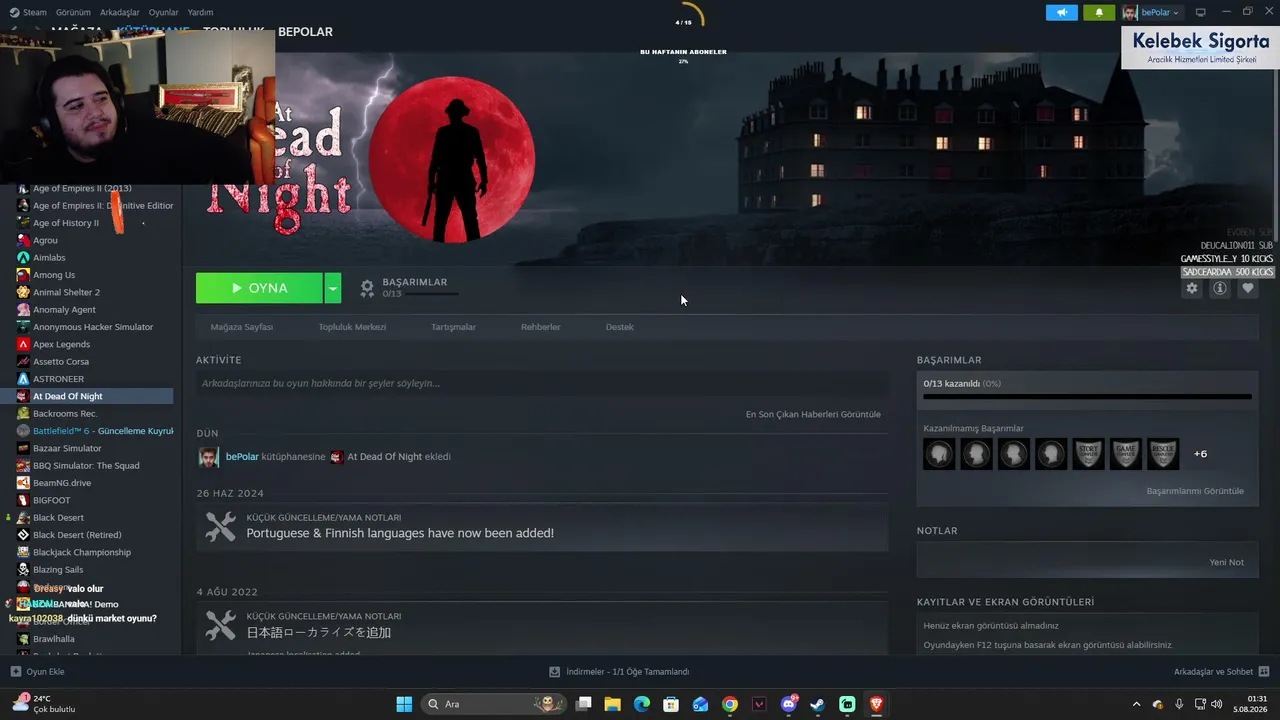This screenshot has height=720, width=1280.
Task: Switch to Big Picture mode monitor icon
Action: point(1201,12)
